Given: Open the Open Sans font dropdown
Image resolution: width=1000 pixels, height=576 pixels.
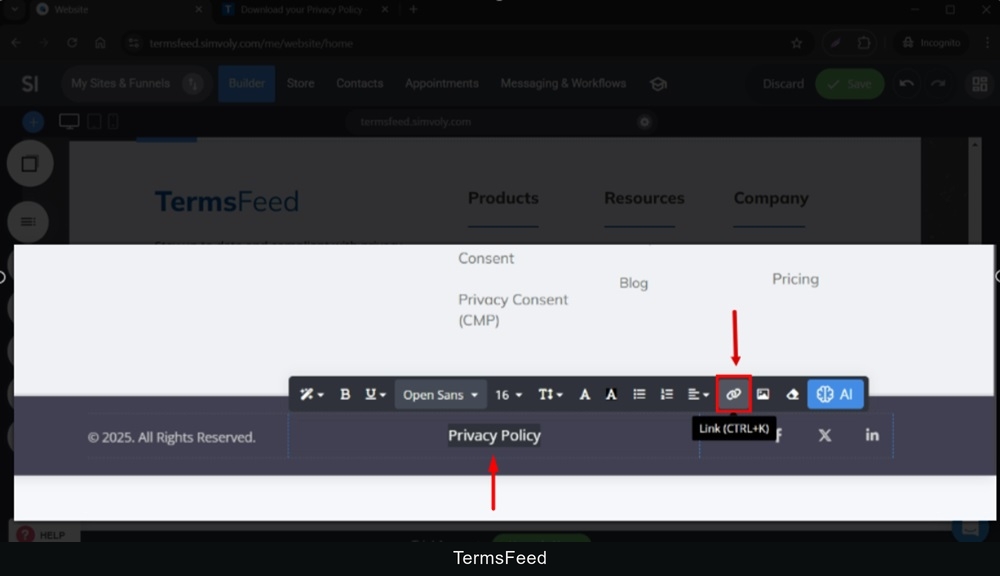Looking at the screenshot, I should tap(440, 395).
